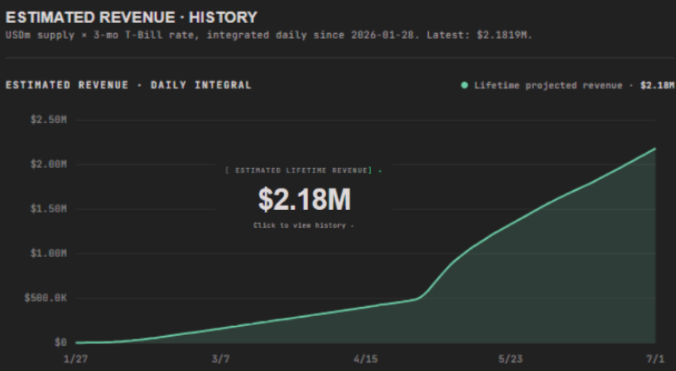The height and width of the screenshot is (371, 676).
Task: Click the 'Lifetime projected revenue' legend label
Action: [548, 85]
